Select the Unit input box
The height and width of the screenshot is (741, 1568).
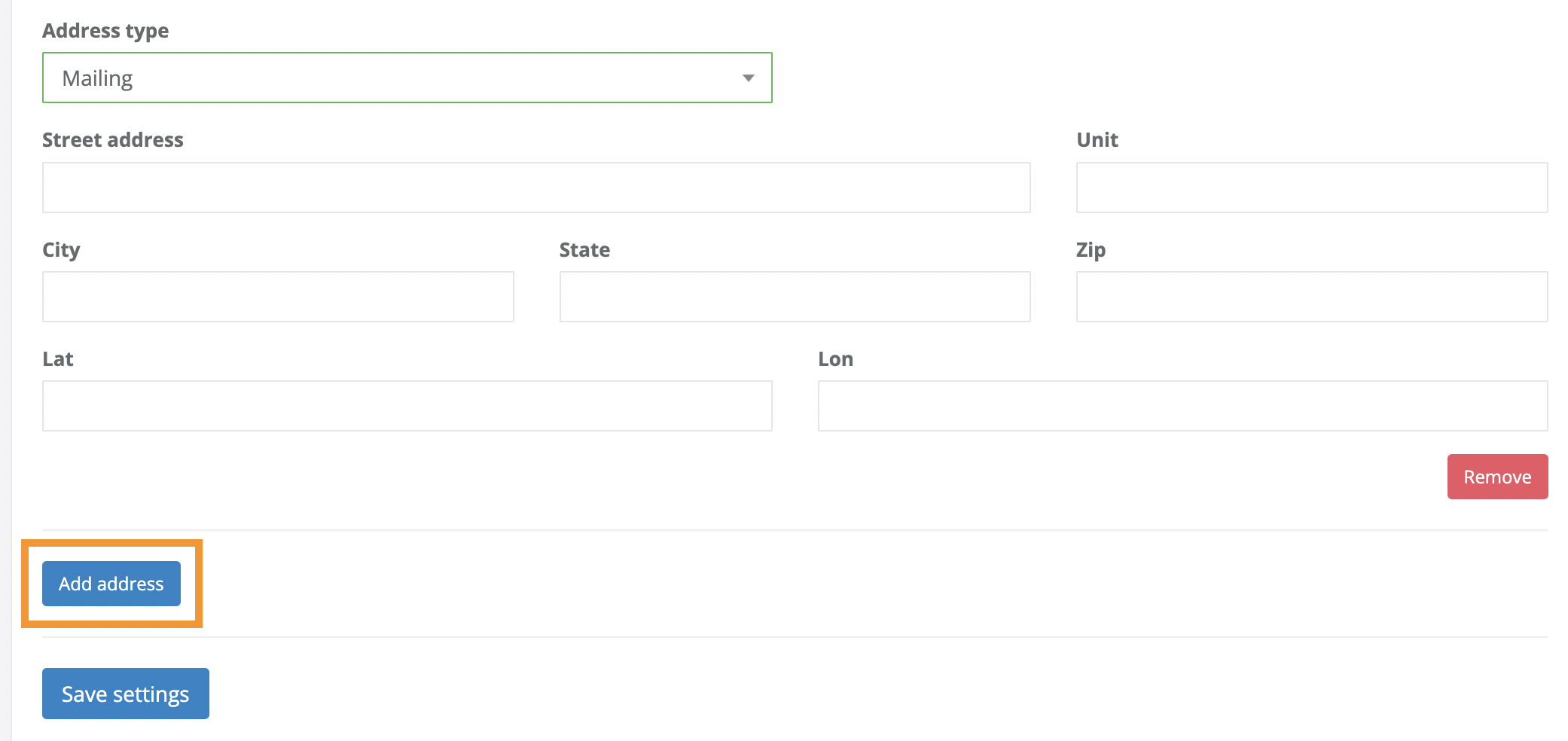[x=1311, y=187]
